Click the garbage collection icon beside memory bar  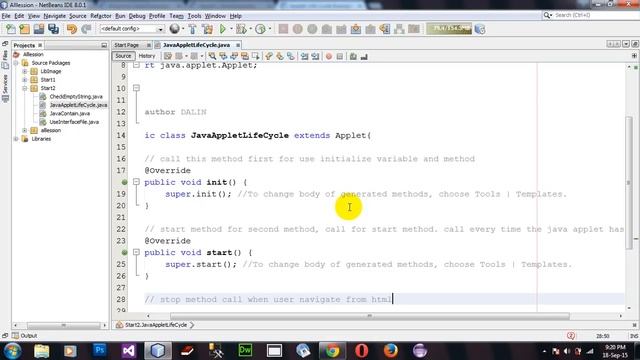pos(480,29)
